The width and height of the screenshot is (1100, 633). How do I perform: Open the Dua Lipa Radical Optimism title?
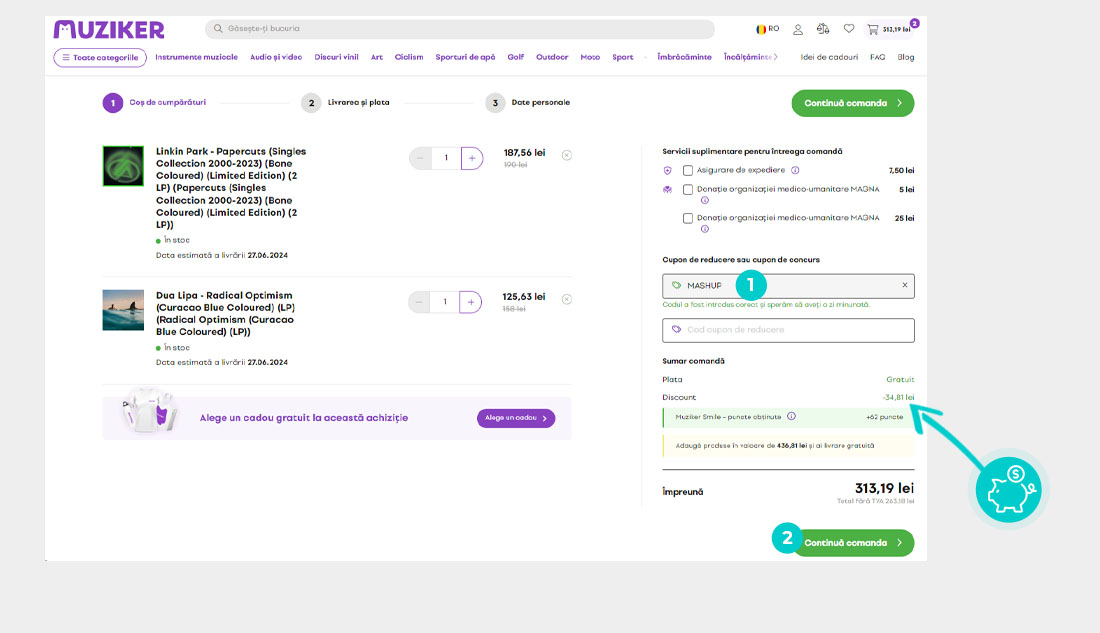[x=225, y=314]
